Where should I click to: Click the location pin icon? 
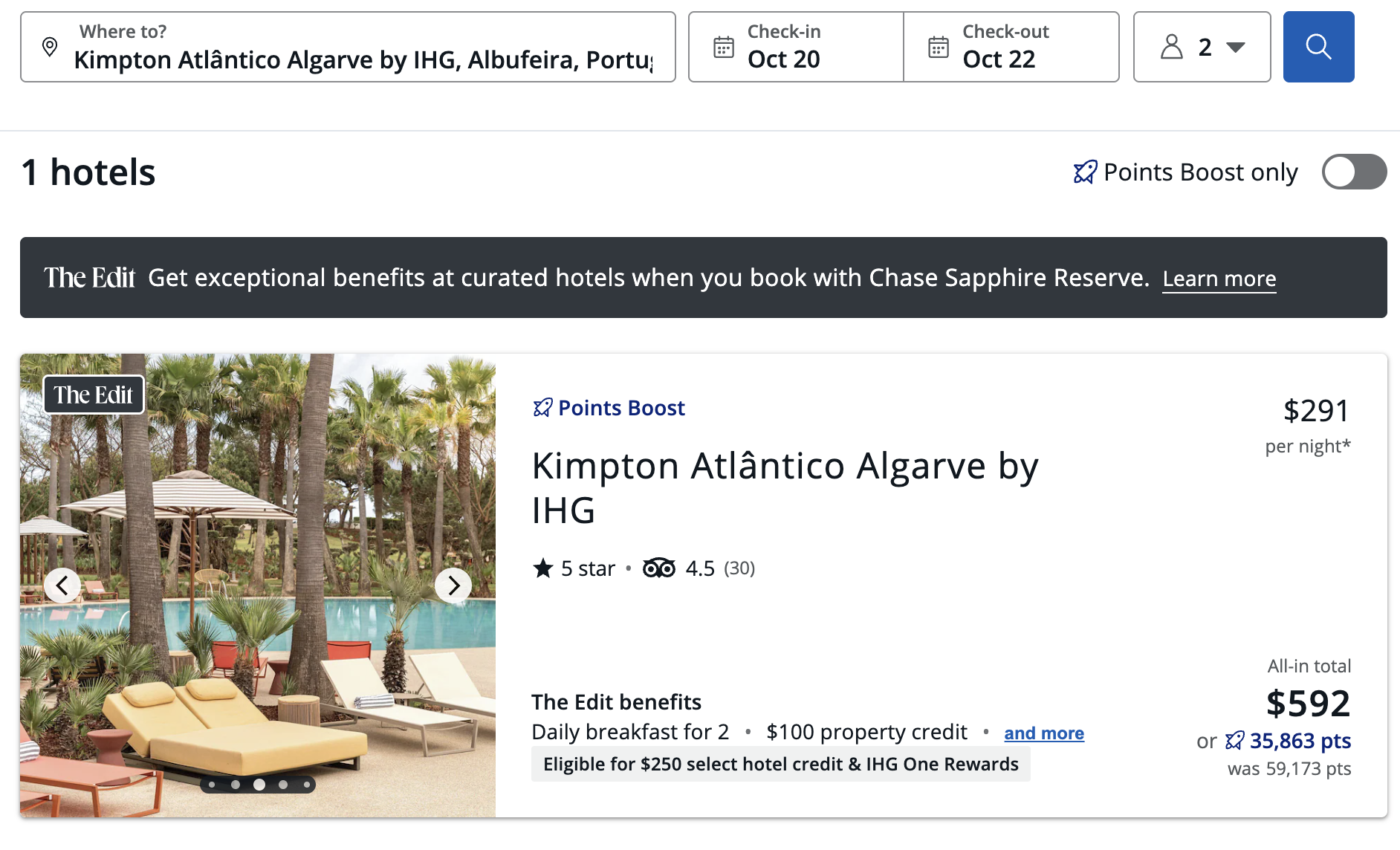coord(50,47)
